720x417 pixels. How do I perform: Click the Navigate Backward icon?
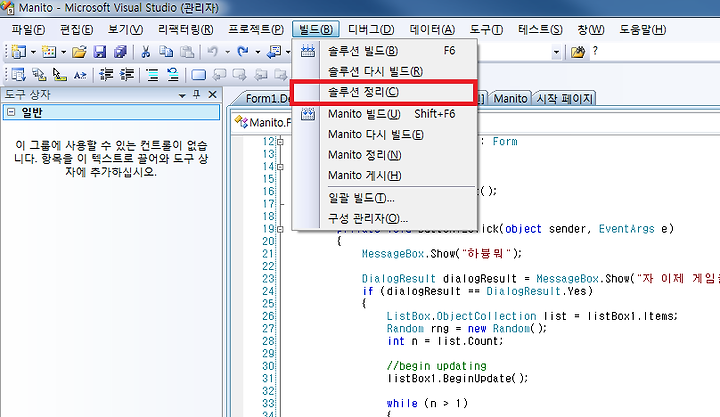(274, 52)
